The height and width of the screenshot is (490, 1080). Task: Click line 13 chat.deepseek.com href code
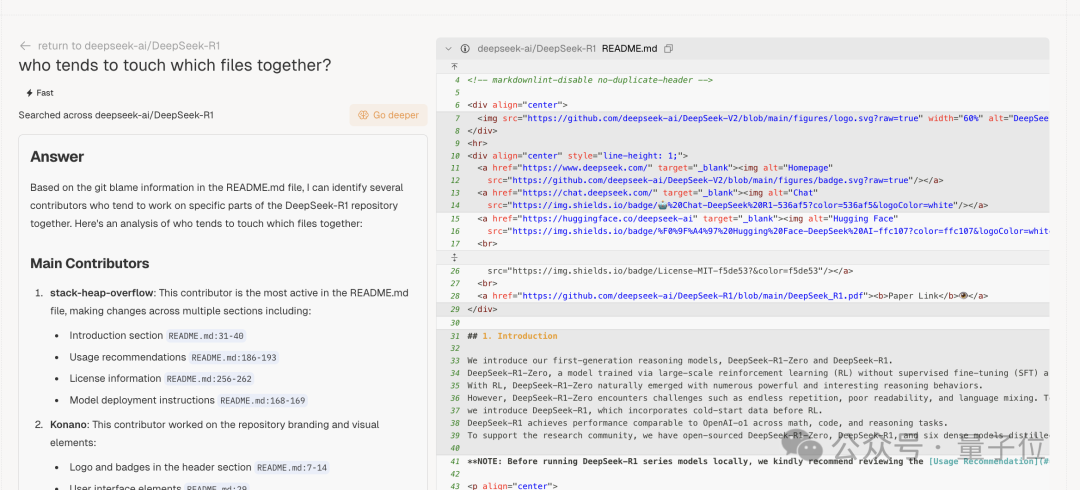pos(647,192)
